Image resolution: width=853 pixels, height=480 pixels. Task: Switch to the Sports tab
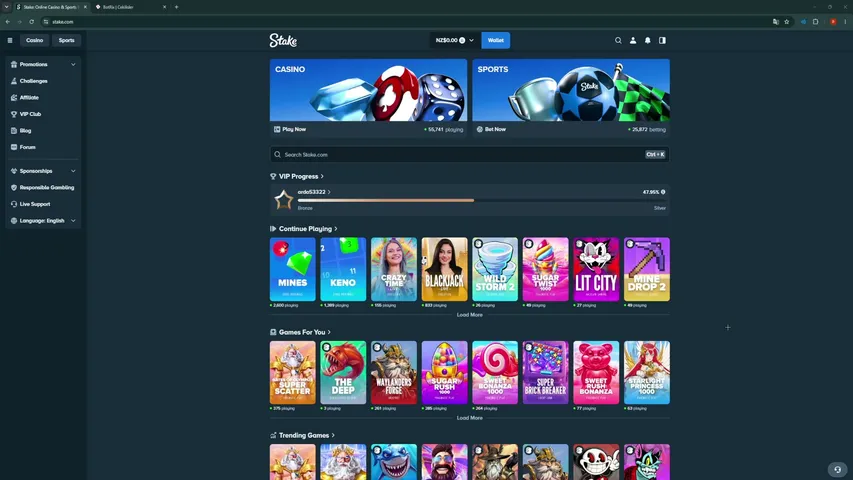(x=66, y=40)
